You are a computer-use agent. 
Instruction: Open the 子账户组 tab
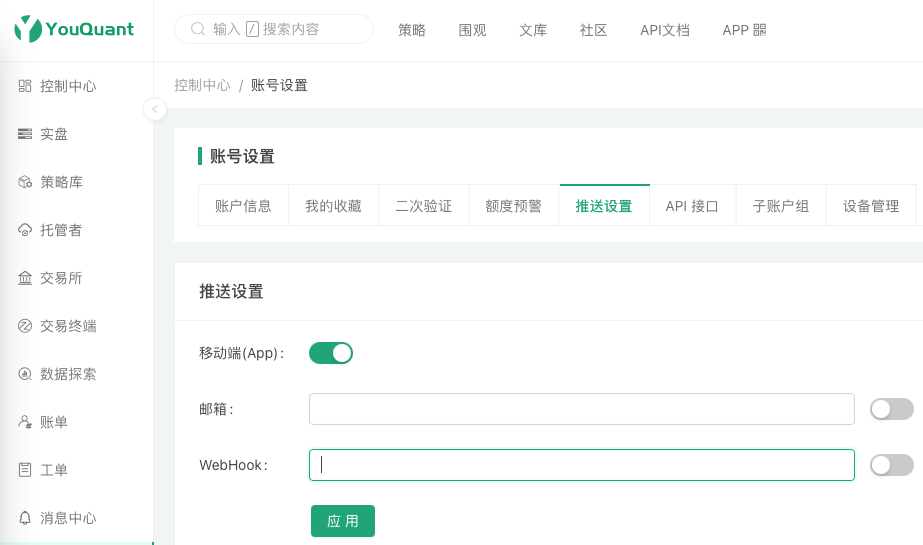click(x=781, y=206)
